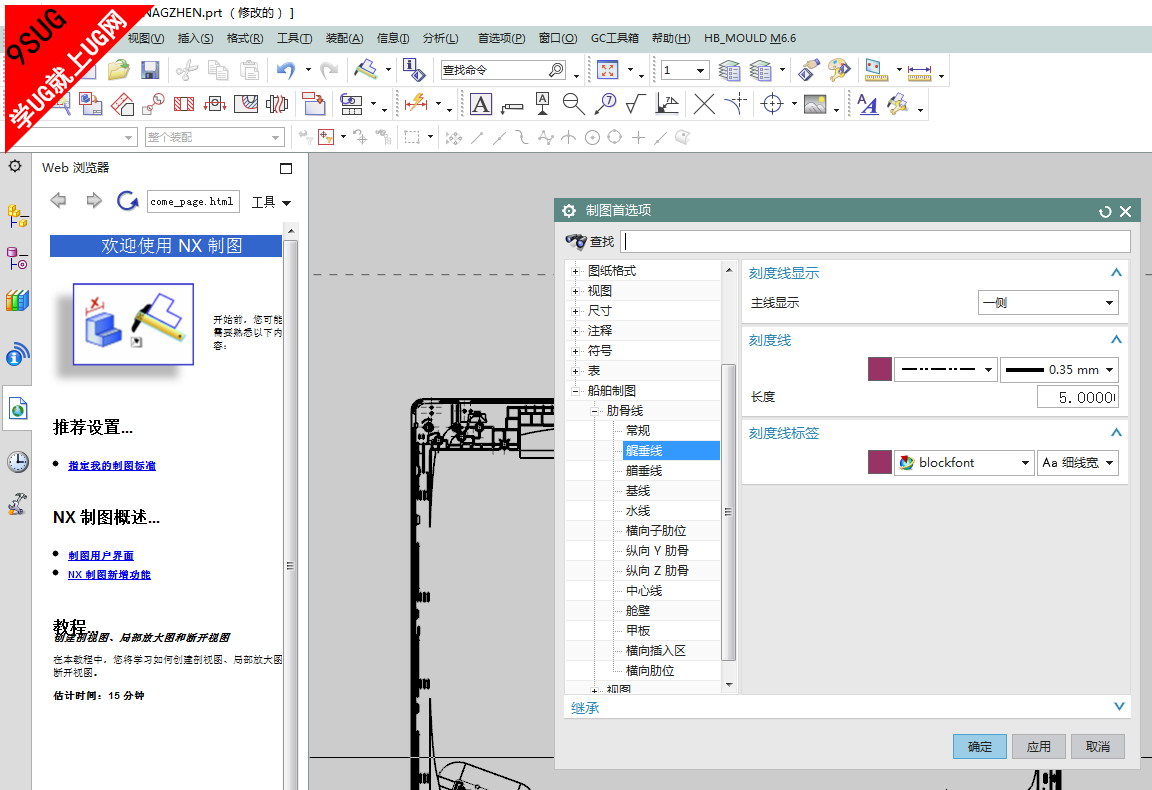Toggle the Quadrant Point snap option

click(x=615, y=137)
